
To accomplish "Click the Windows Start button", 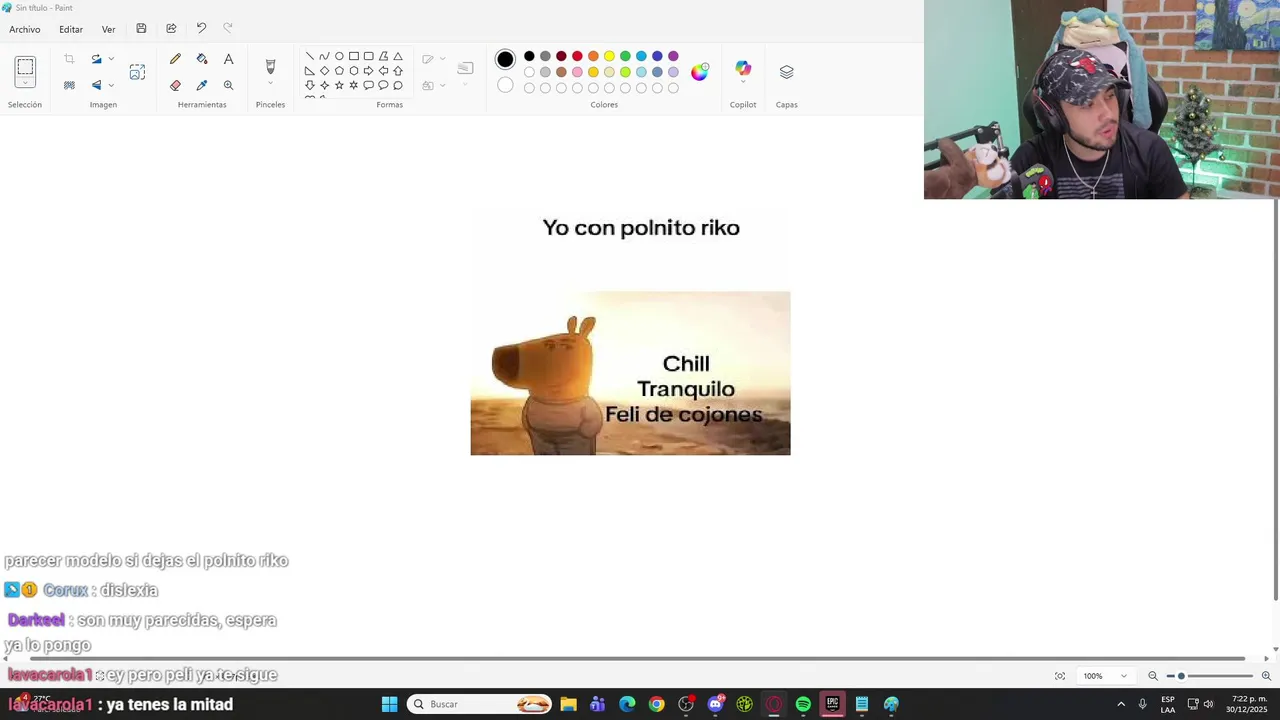I will tap(389, 704).
